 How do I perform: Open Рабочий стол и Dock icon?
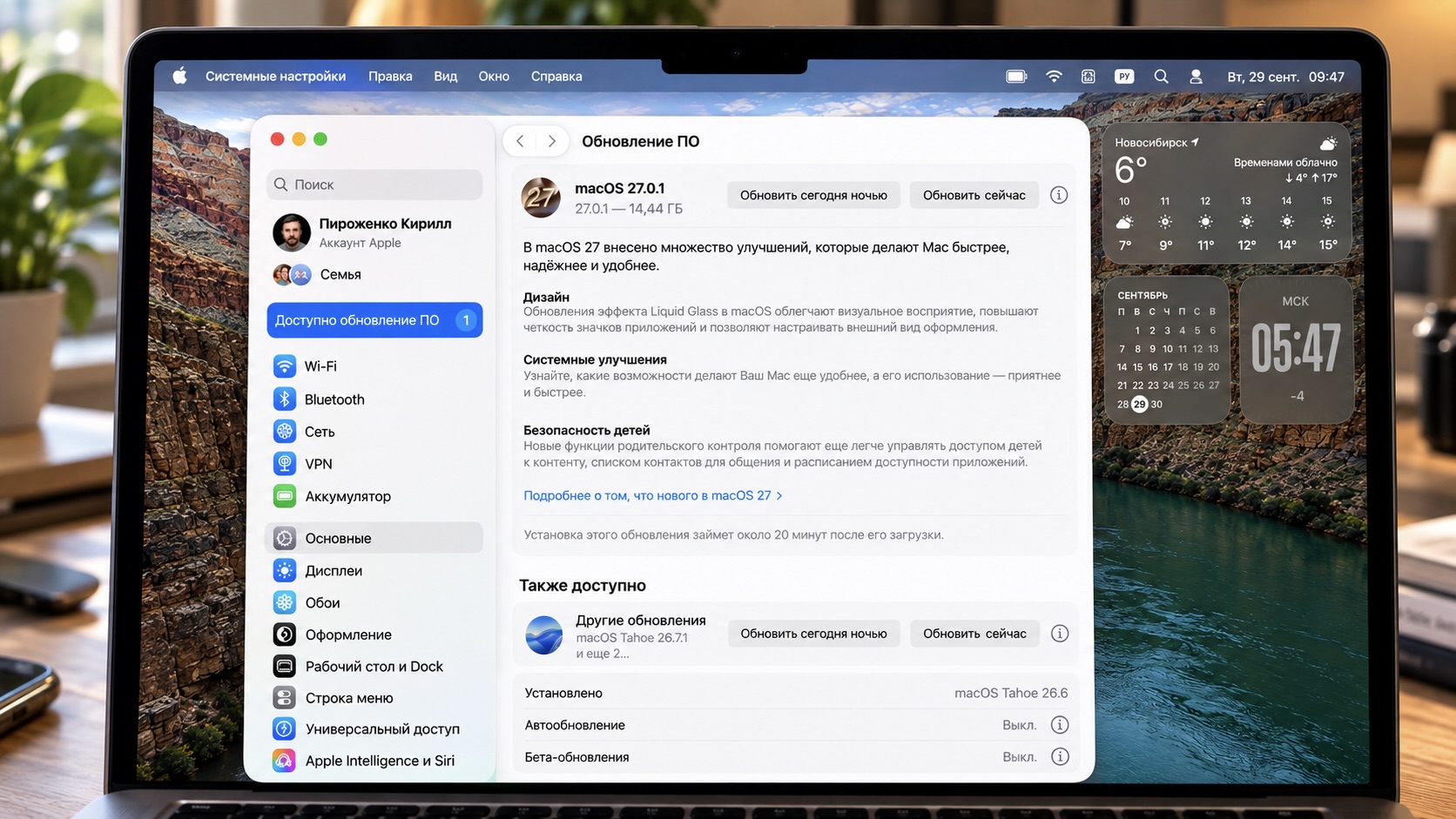click(x=285, y=666)
